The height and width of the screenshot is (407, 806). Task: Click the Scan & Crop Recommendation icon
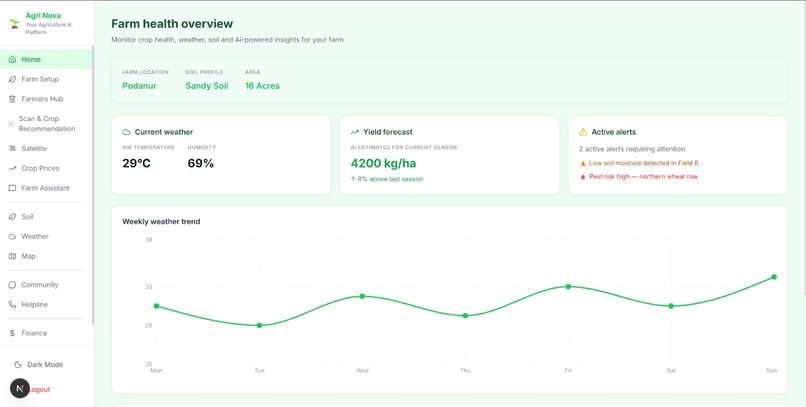pos(11,123)
